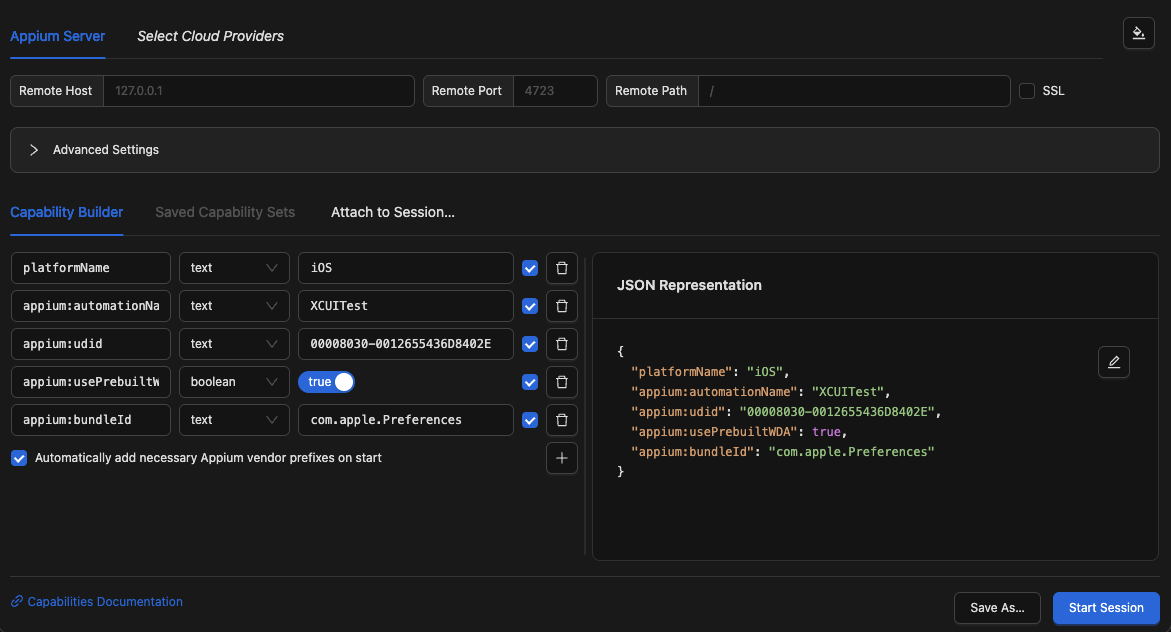Delete the appium:bundleId capability row
Screen dimensions: 1171x632
pos(561,419)
